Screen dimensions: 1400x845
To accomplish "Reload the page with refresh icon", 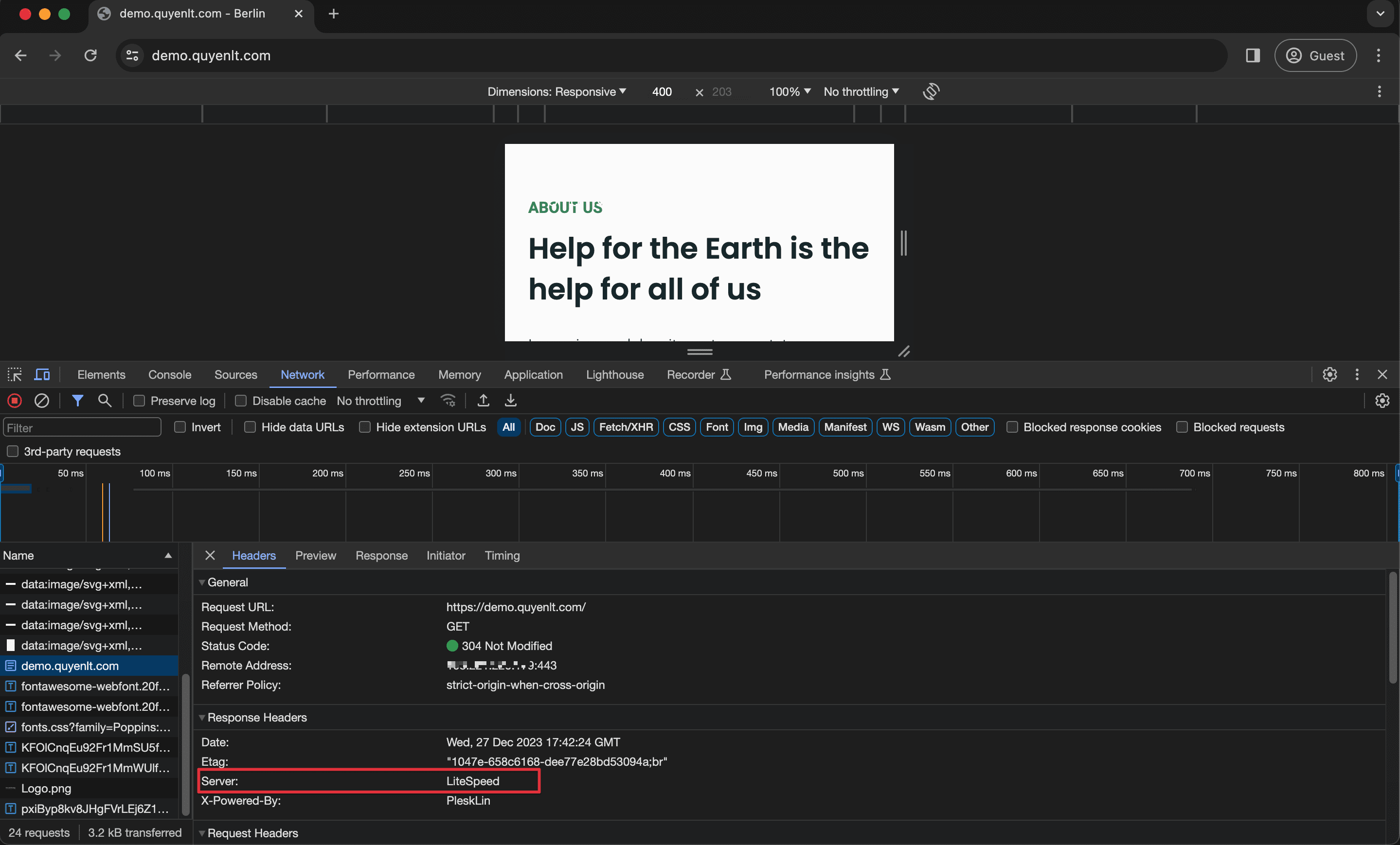I will click(90, 55).
